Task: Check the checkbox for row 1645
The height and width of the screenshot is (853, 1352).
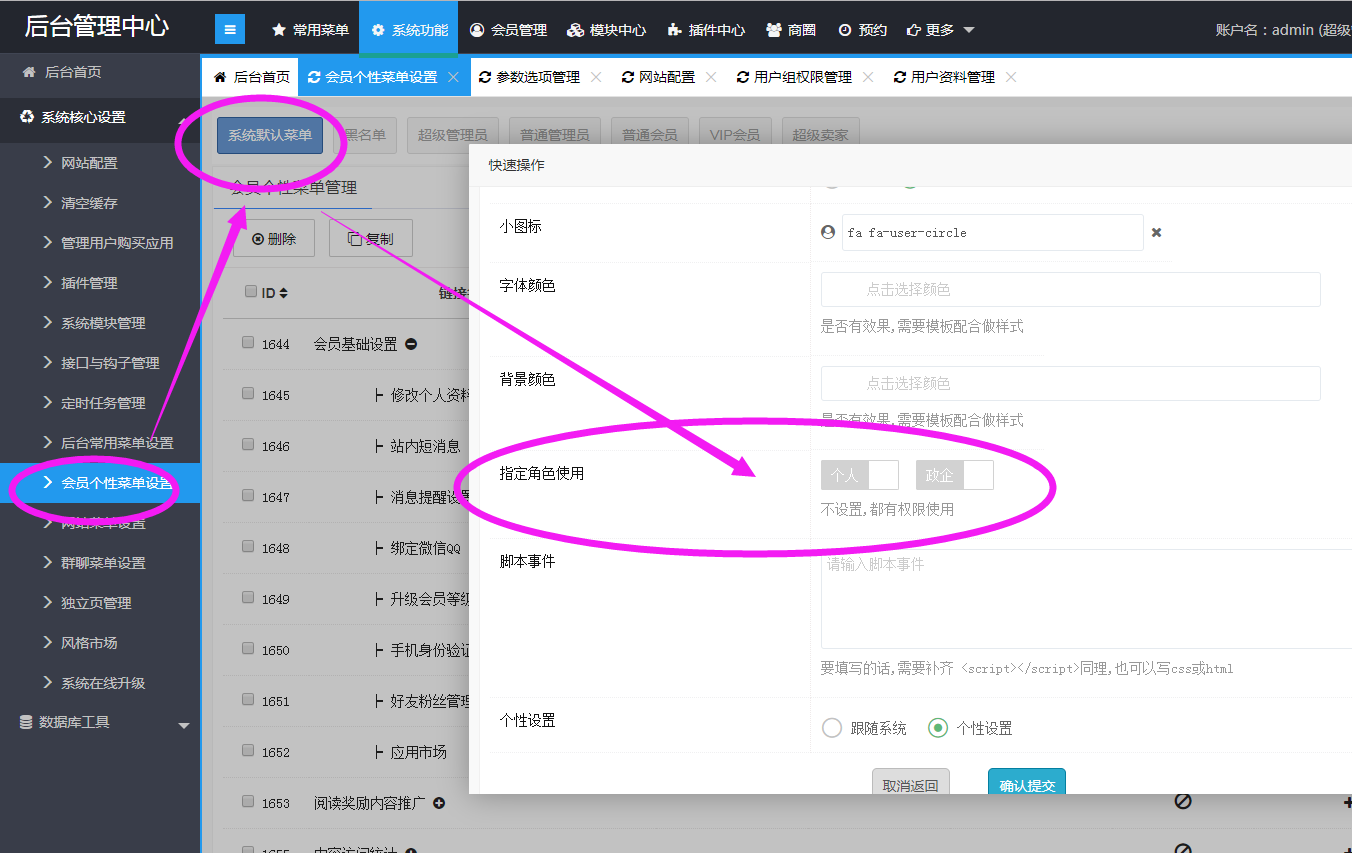Action: coord(248,394)
